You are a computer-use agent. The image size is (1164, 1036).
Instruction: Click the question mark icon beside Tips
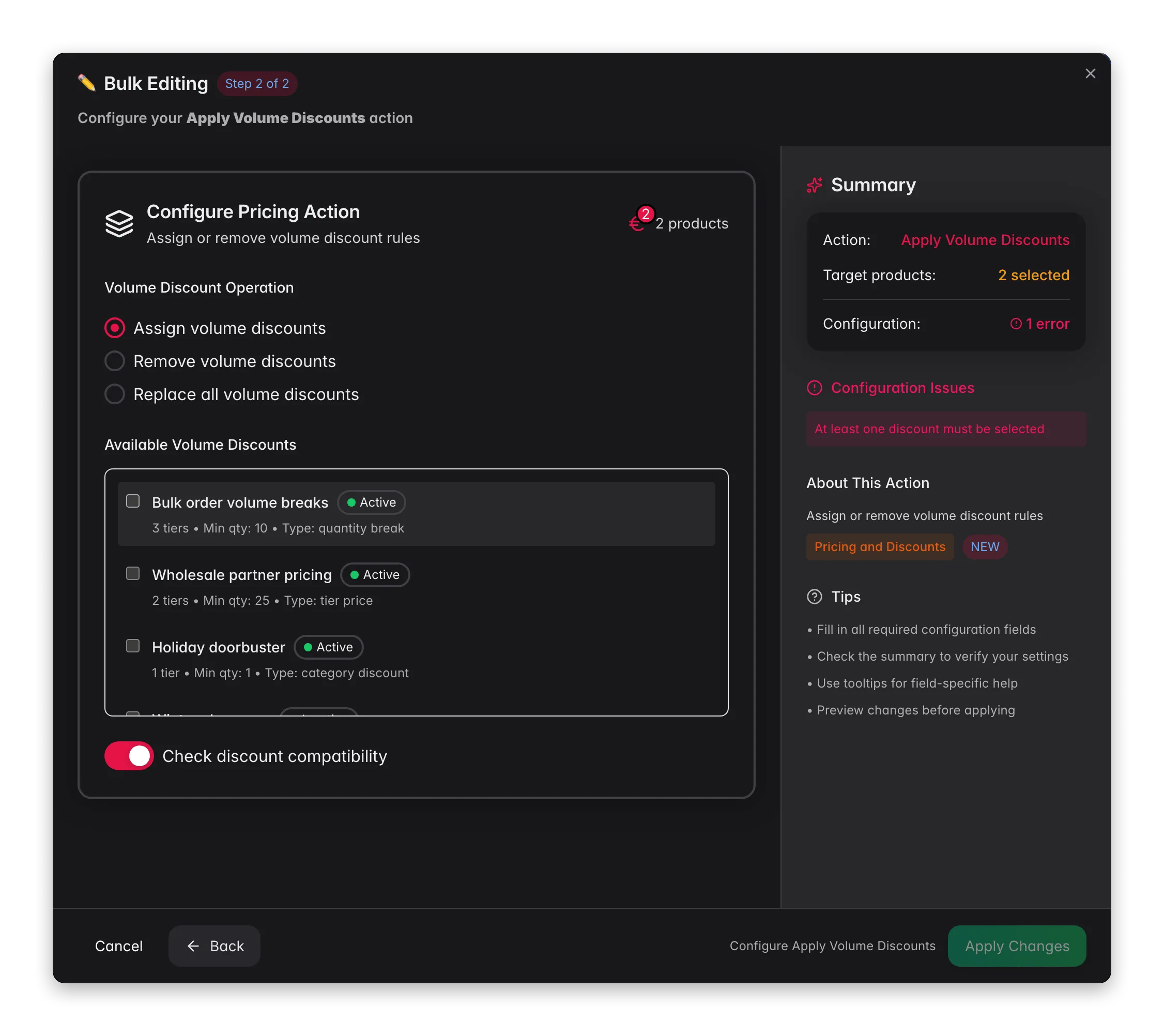[x=815, y=596]
